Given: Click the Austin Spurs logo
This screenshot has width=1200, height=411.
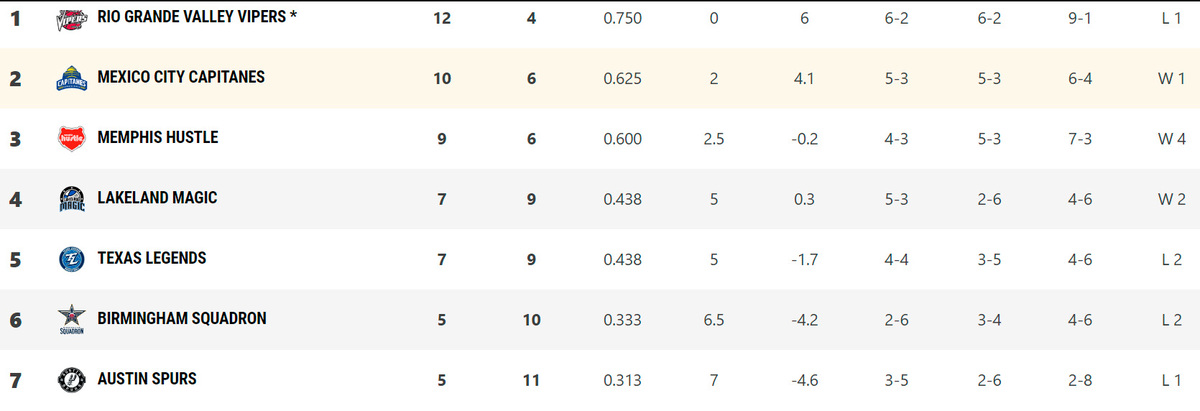Looking at the screenshot, I should (x=72, y=380).
